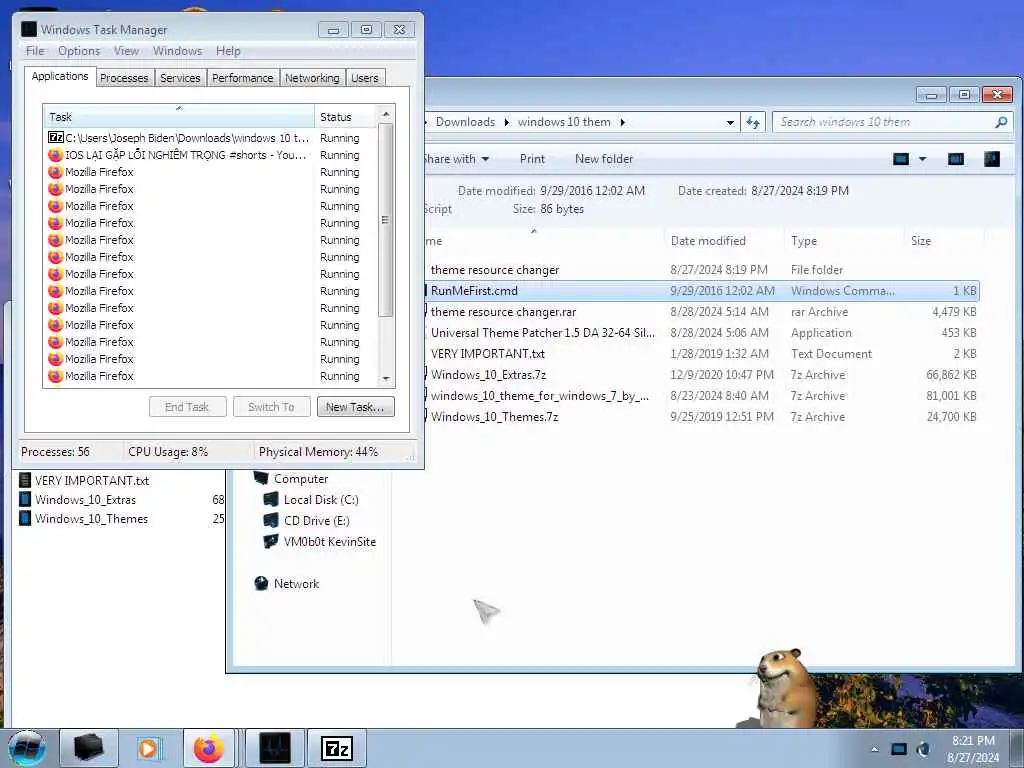Open Firefox from the taskbar
Screen dimensions: 1024x768
pyautogui.click(x=208, y=748)
